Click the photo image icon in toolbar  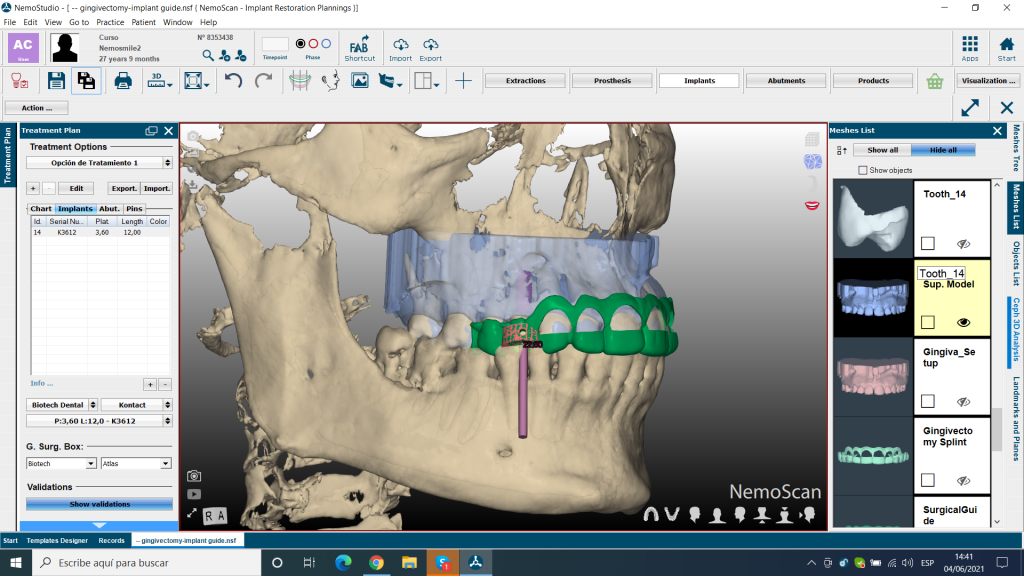pos(360,81)
